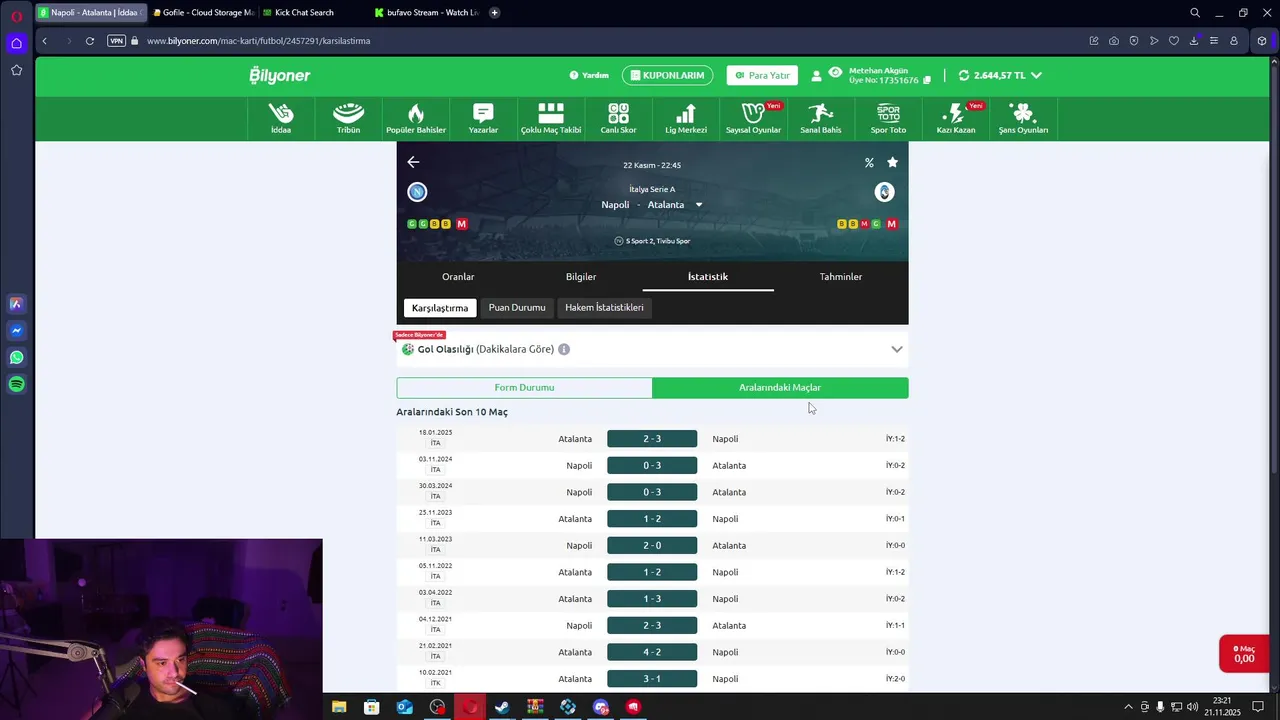Click the Napoli team crest
Viewport: 1280px width, 720px height.
(417, 192)
